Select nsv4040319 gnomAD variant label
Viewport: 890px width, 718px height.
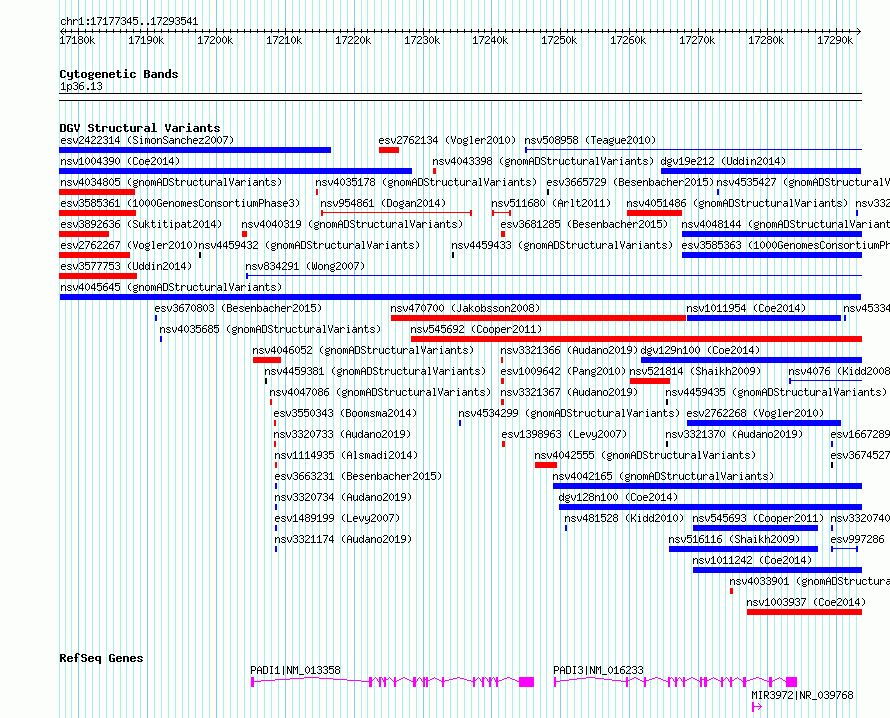tap(352, 224)
